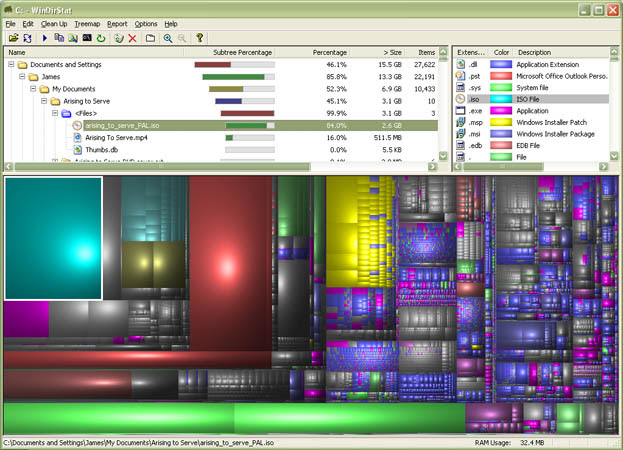
Task: Click the extension list scroll down arrow
Action: [614, 156]
